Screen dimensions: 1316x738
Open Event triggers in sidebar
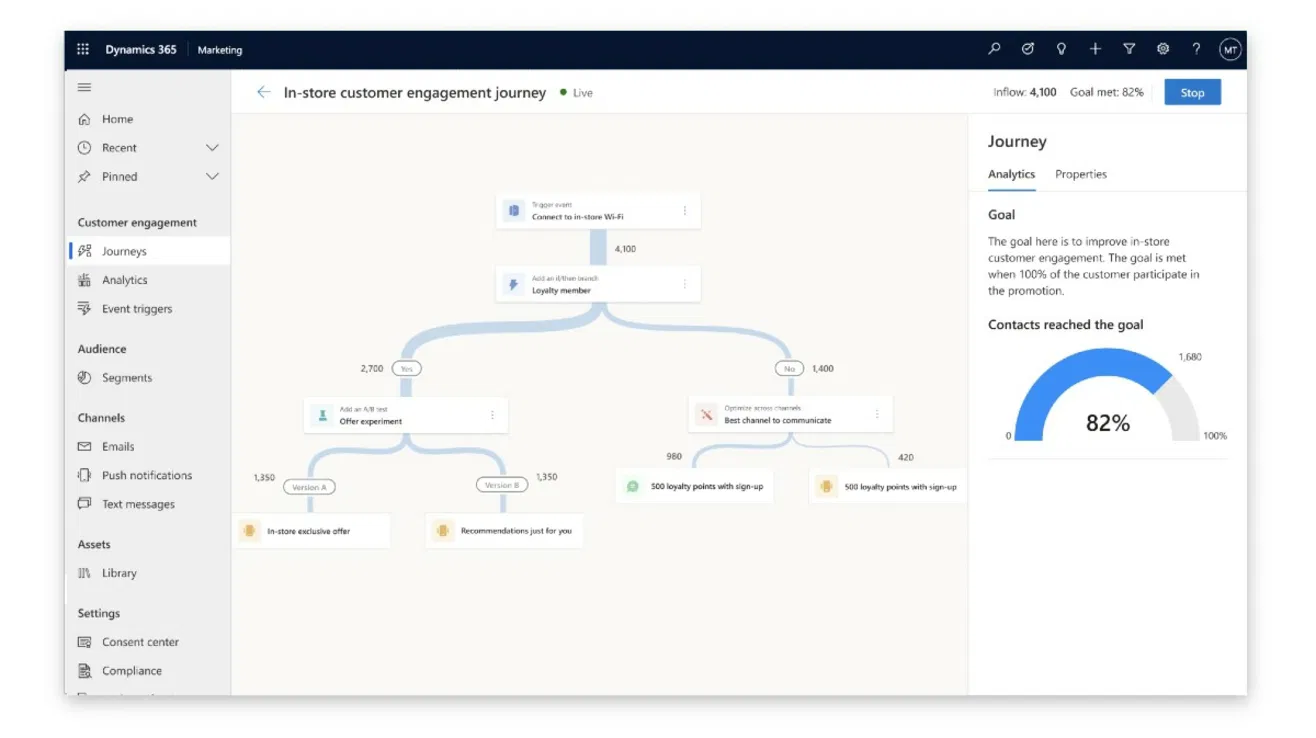point(137,309)
